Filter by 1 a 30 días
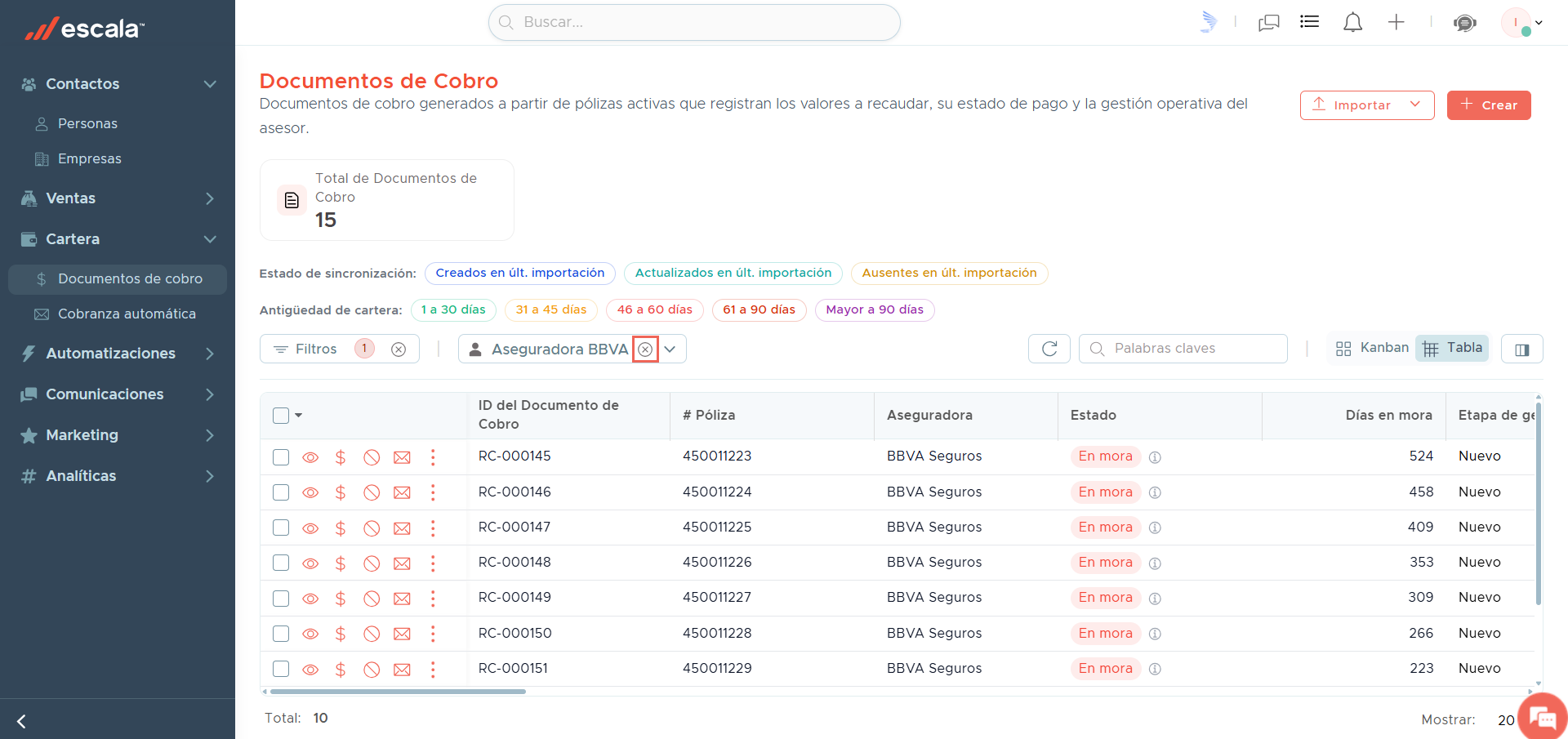 (x=453, y=310)
